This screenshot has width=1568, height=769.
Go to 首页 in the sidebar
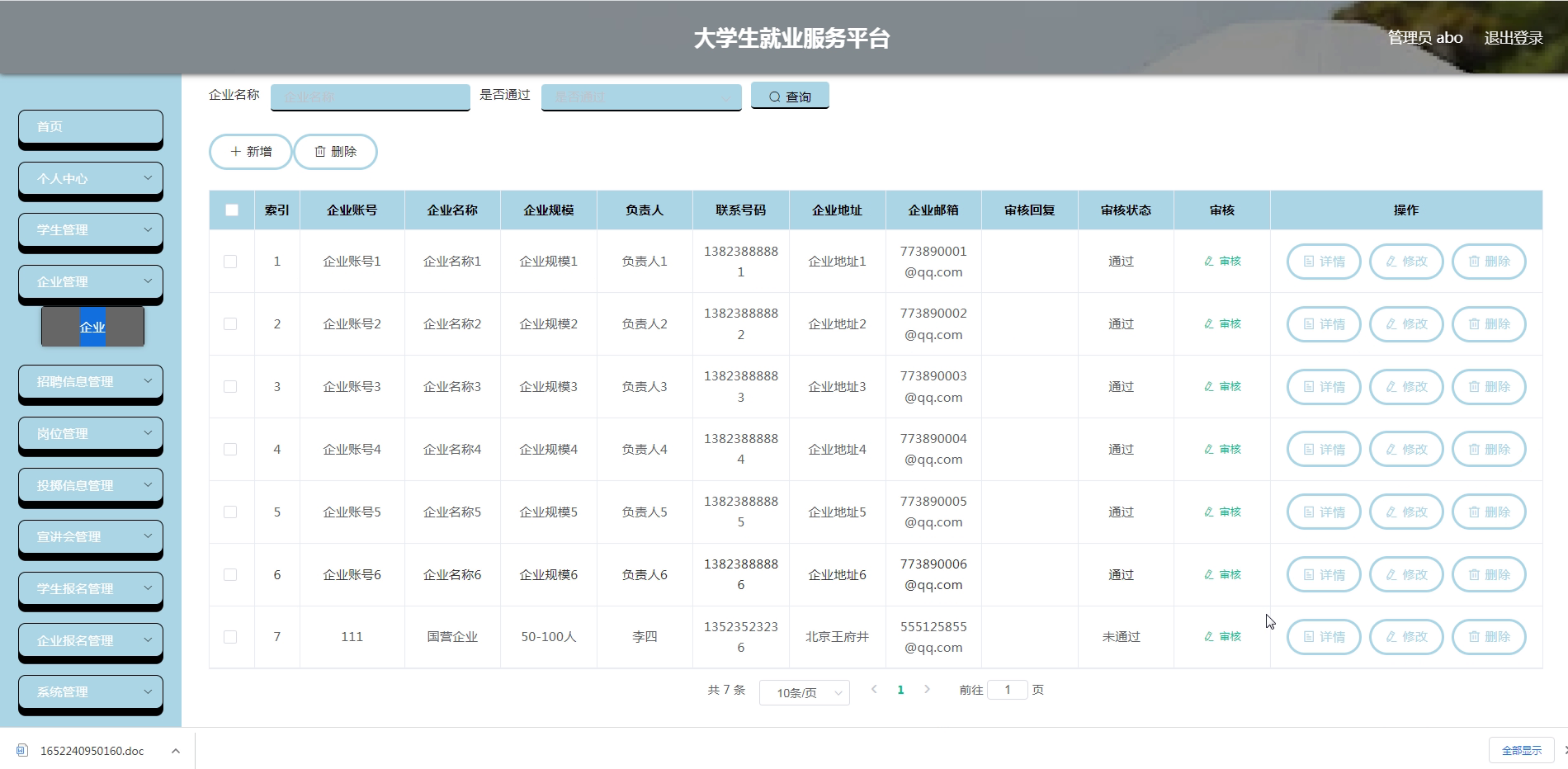[x=91, y=127]
